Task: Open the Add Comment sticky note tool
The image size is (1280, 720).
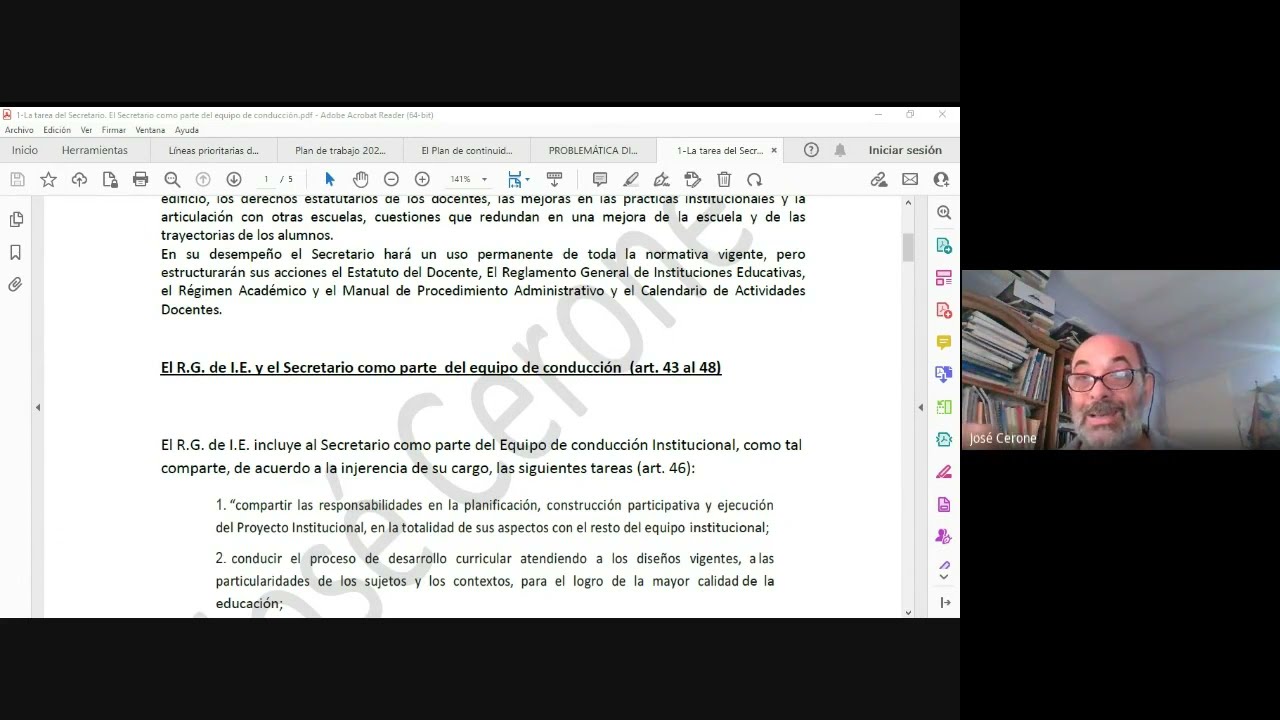Action: pyautogui.click(x=598, y=179)
